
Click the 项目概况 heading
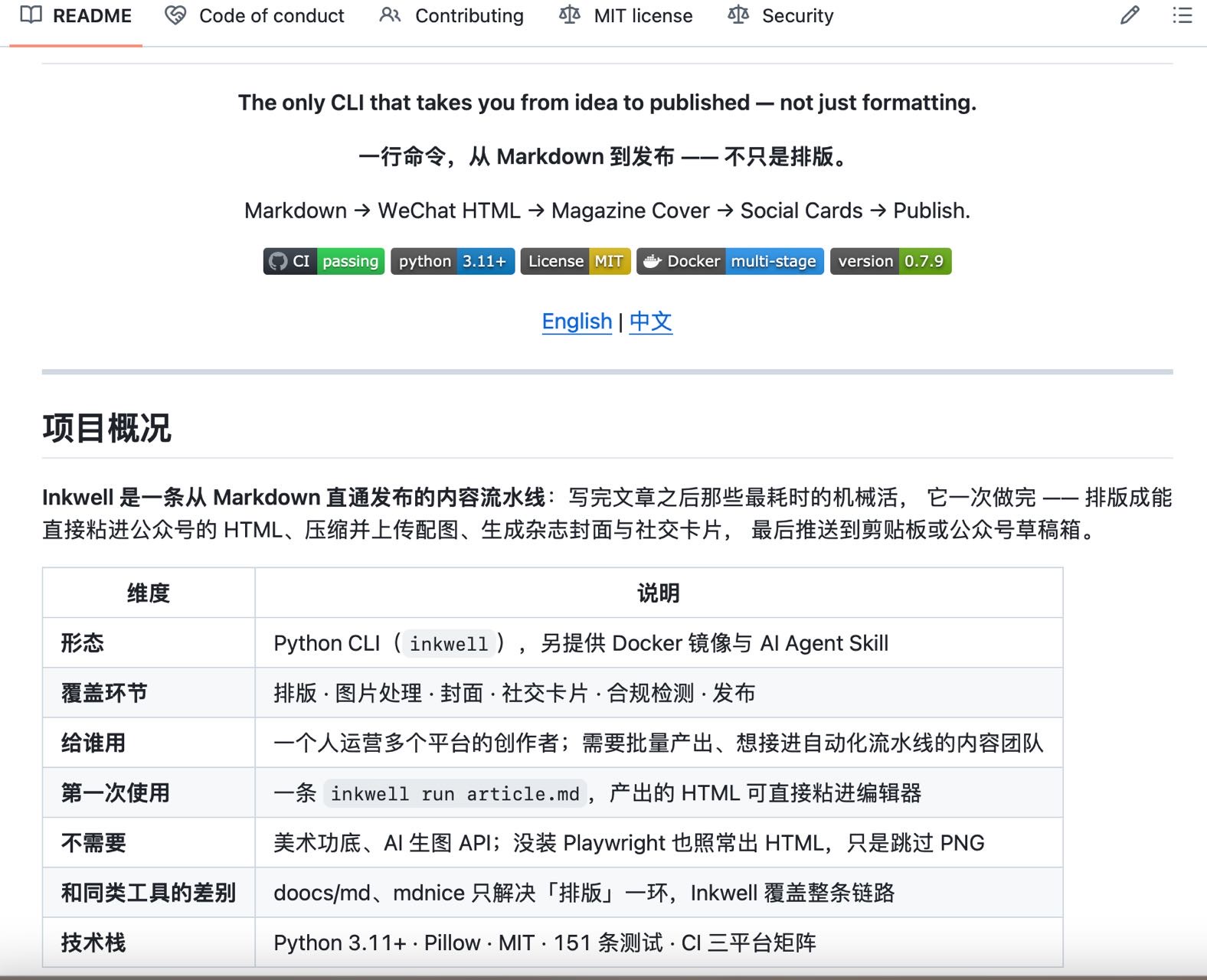coord(107,428)
